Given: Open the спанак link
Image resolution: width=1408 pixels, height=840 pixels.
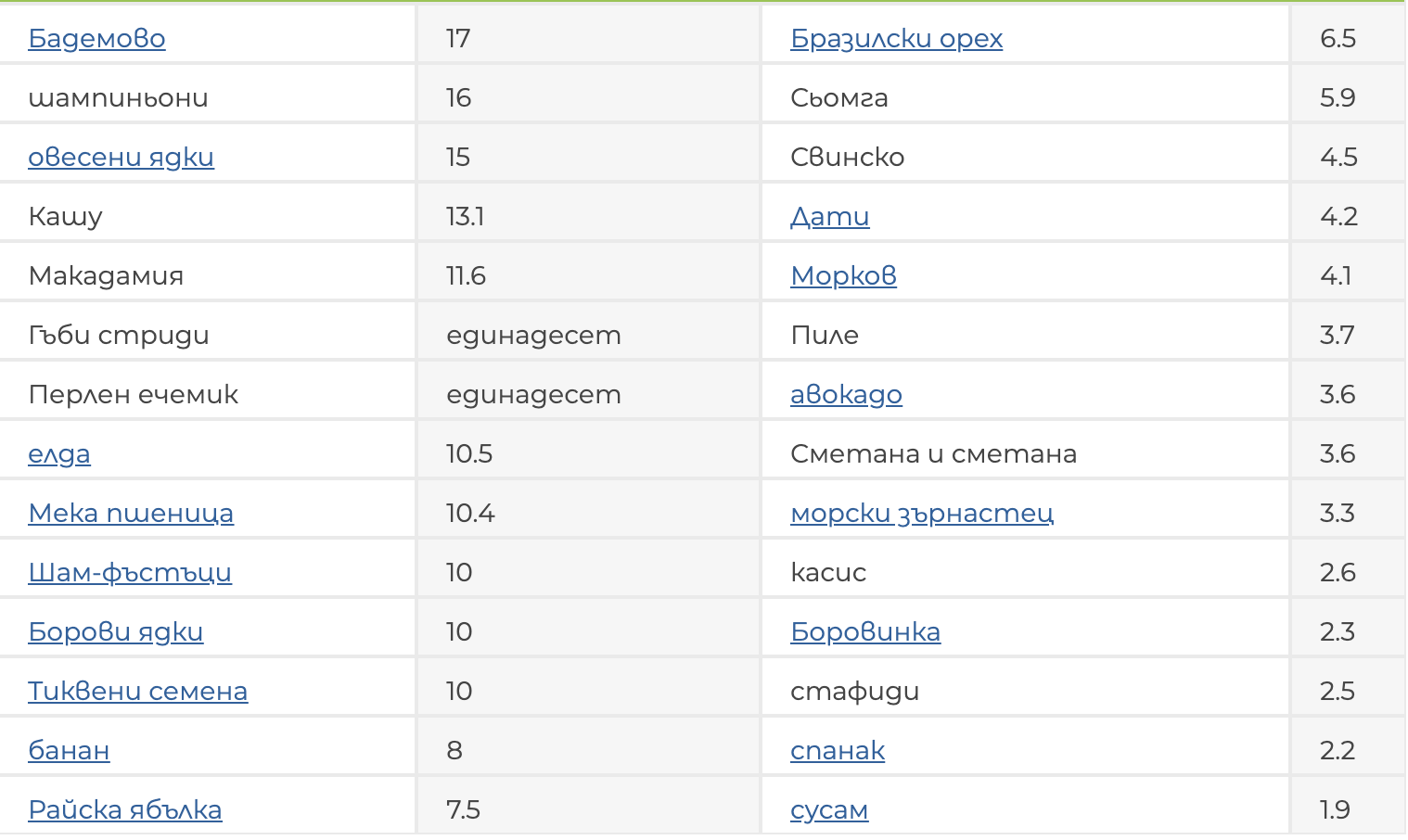Looking at the screenshot, I should coord(838,750).
